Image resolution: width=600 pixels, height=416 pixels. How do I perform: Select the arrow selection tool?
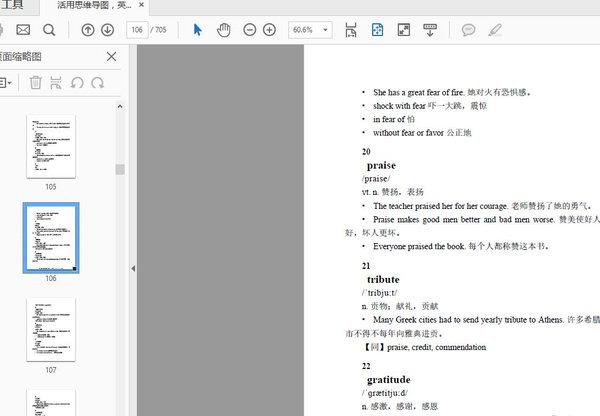(x=197, y=30)
